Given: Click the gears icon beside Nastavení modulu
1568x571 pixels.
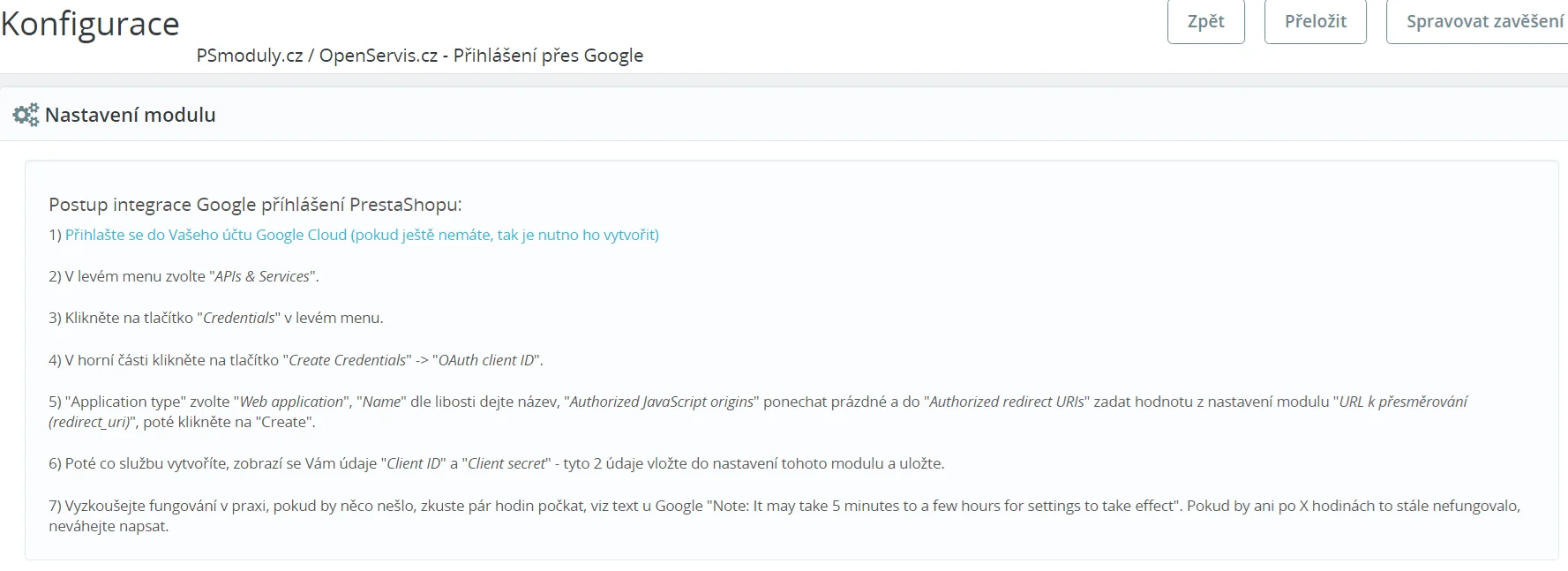Looking at the screenshot, I should point(26,115).
